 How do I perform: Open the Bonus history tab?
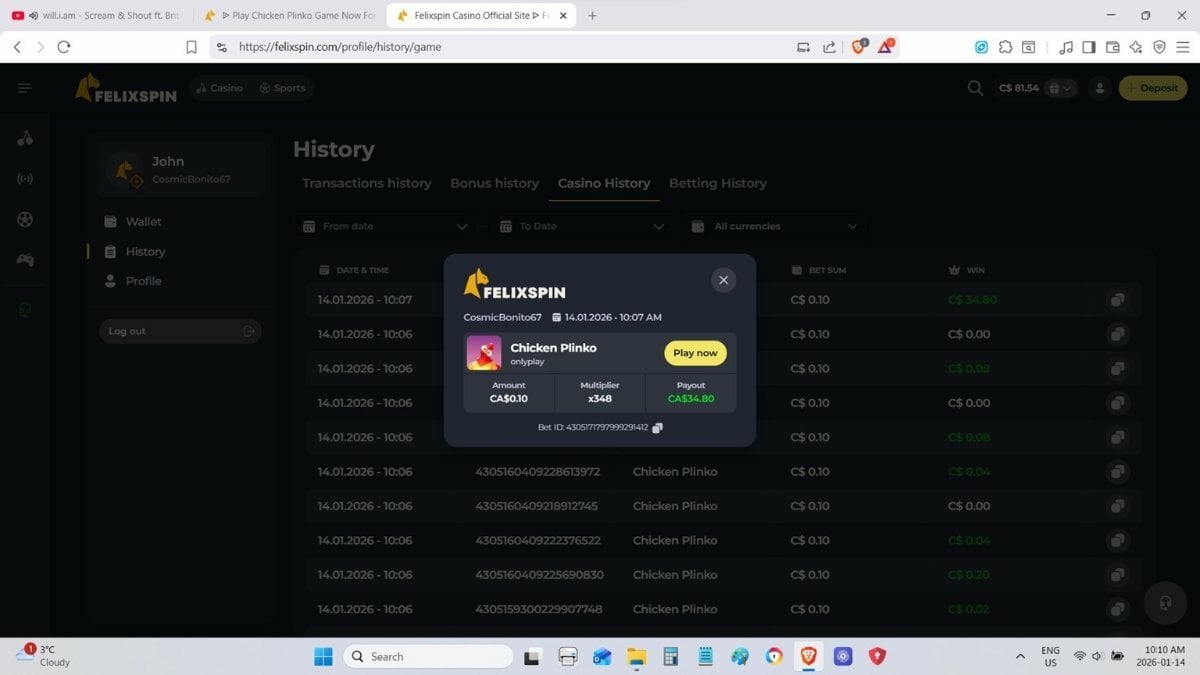[x=494, y=183]
